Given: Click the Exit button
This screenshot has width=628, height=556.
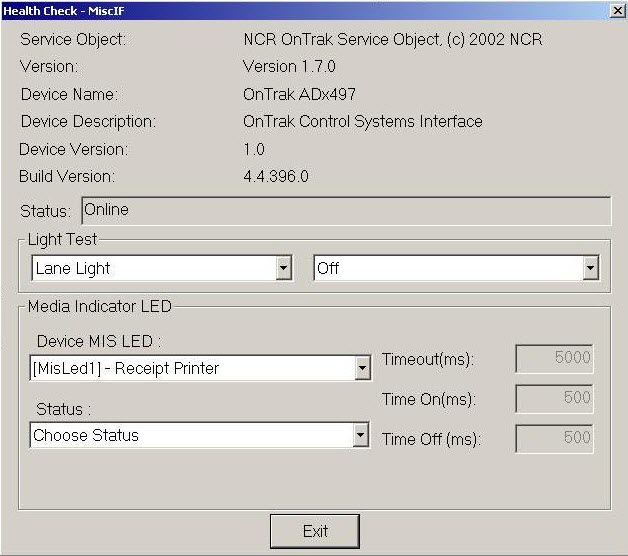Looking at the screenshot, I should [315, 531].
